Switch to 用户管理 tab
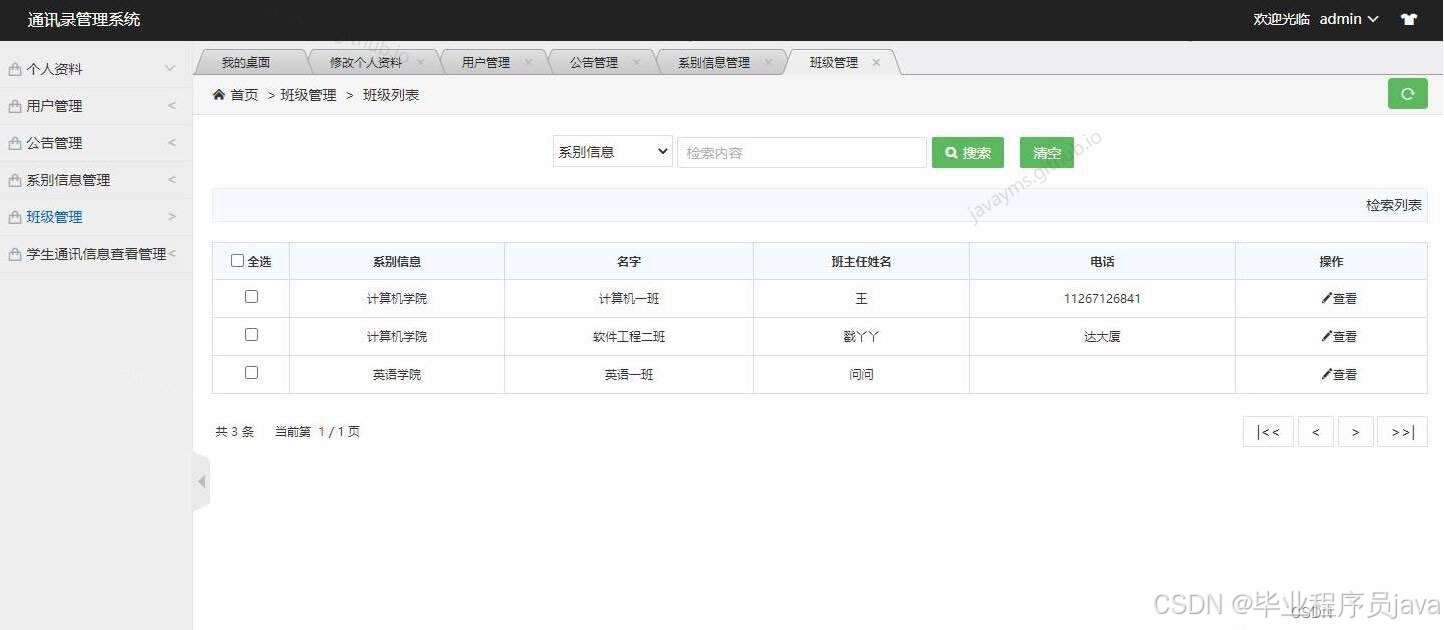 (486, 62)
